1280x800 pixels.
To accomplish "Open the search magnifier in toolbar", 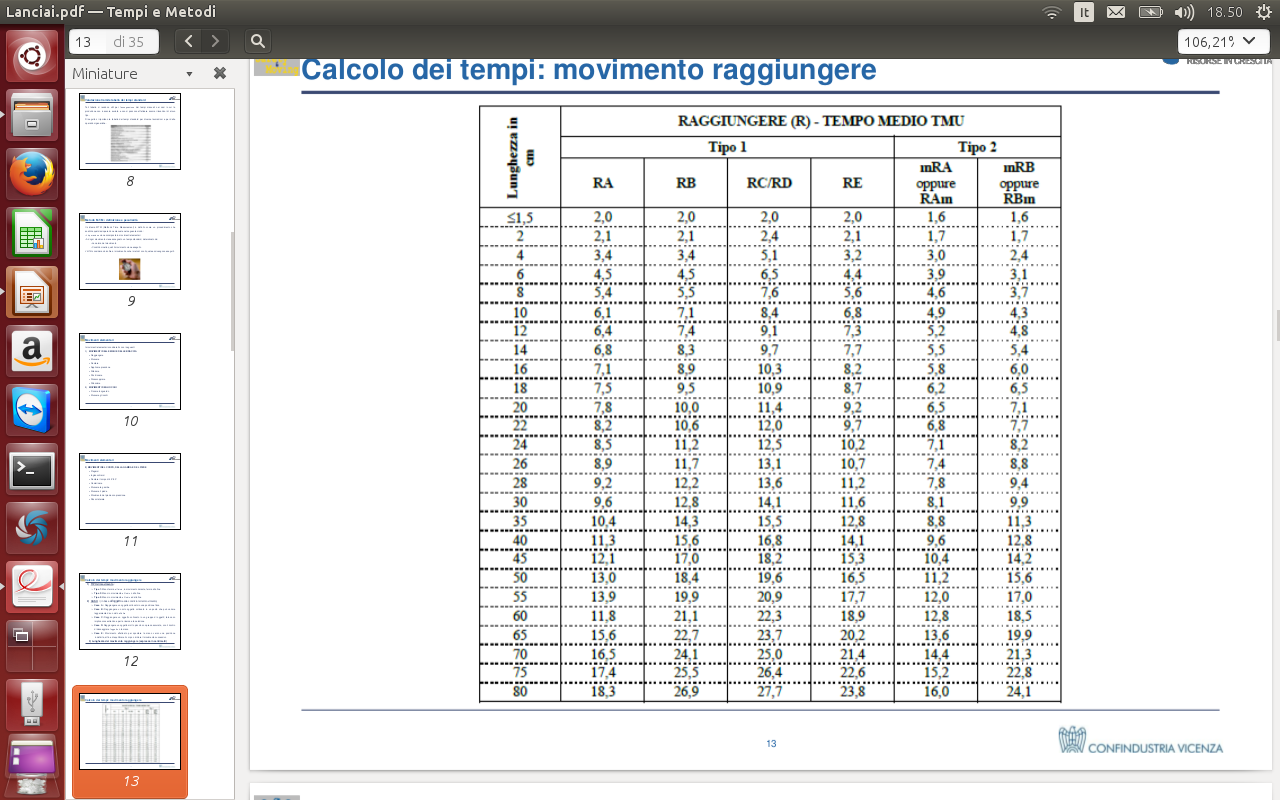I will click(258, 41).
